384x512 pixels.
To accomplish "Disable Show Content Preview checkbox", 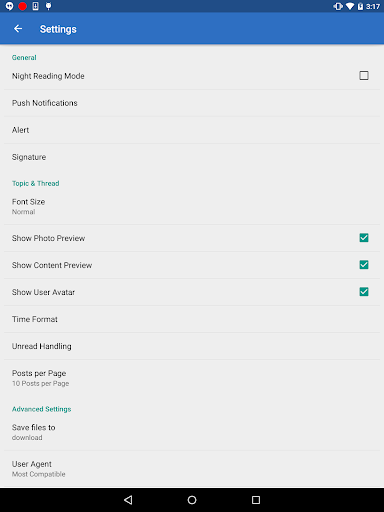I will [364, 265].
